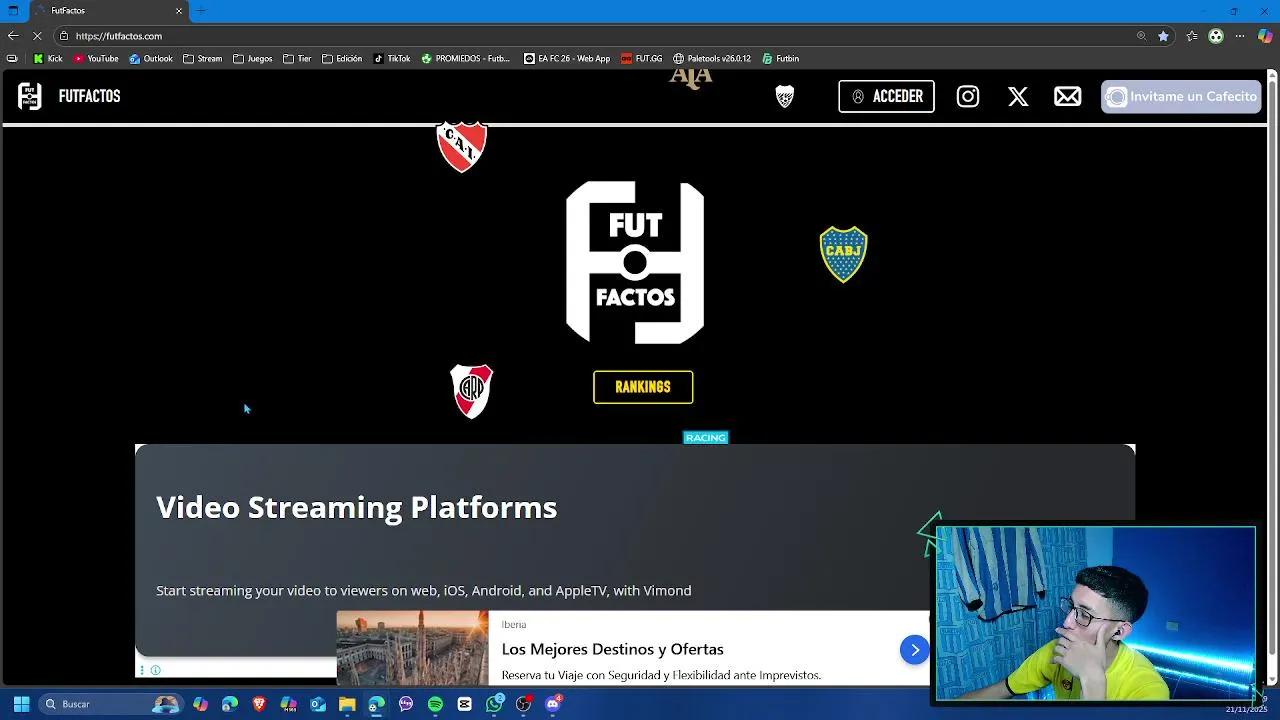Select the Independiente (CAI) club crest
Image resolution: width=1280 pixels, height=720 pixels.
coord(462,146)
